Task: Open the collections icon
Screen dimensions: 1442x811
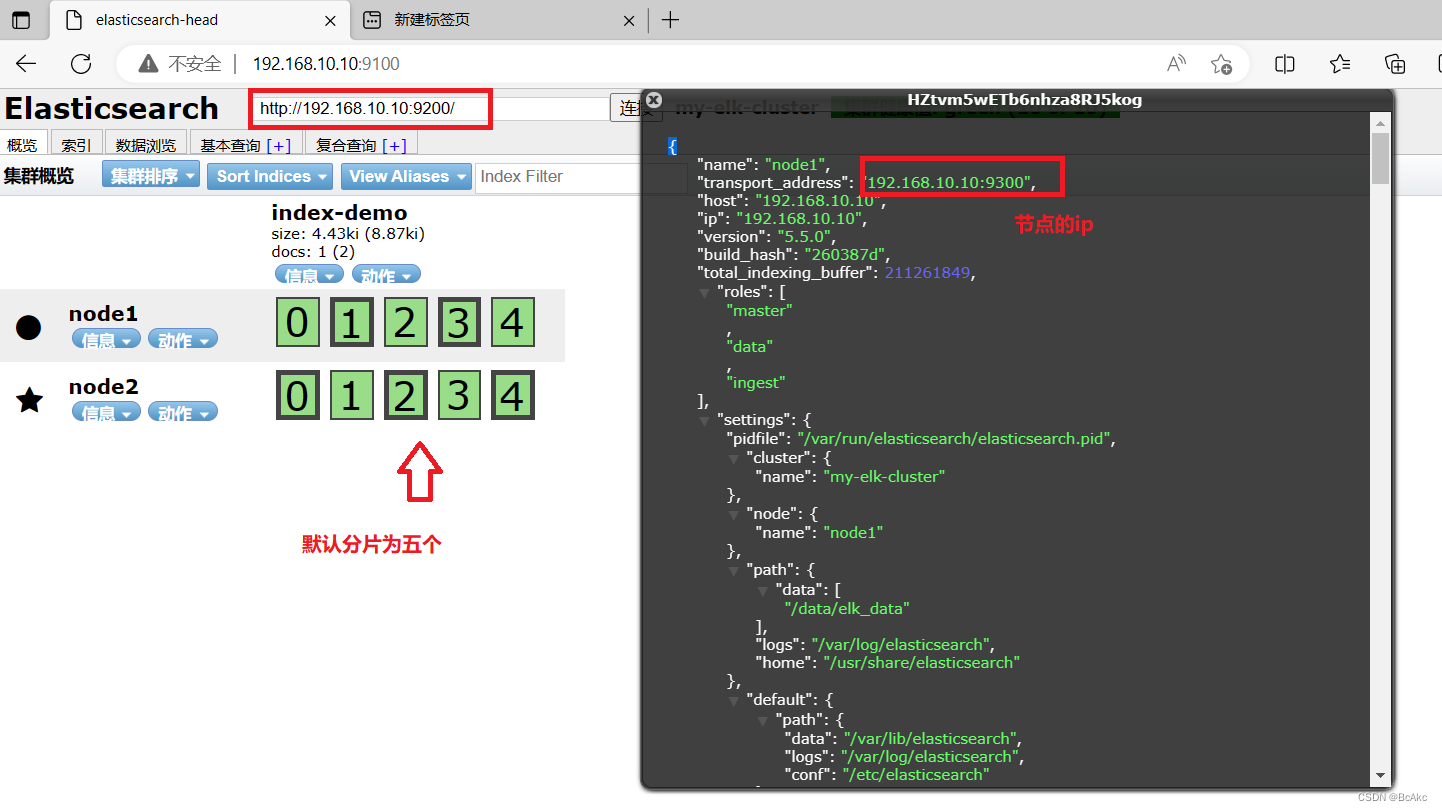Action: click(1395, 64)
